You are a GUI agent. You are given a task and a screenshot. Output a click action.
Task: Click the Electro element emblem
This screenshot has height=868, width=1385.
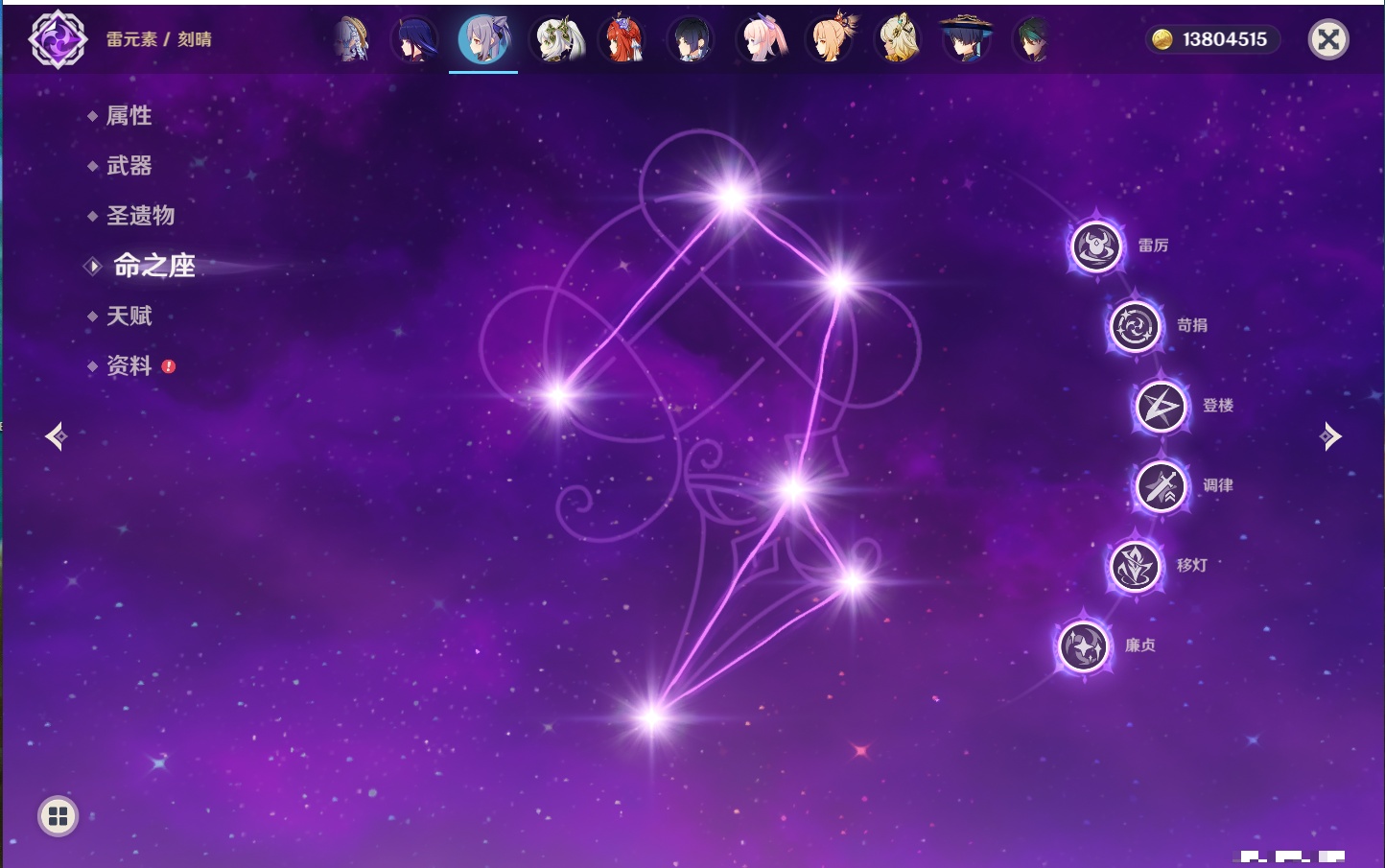point(58,39)
